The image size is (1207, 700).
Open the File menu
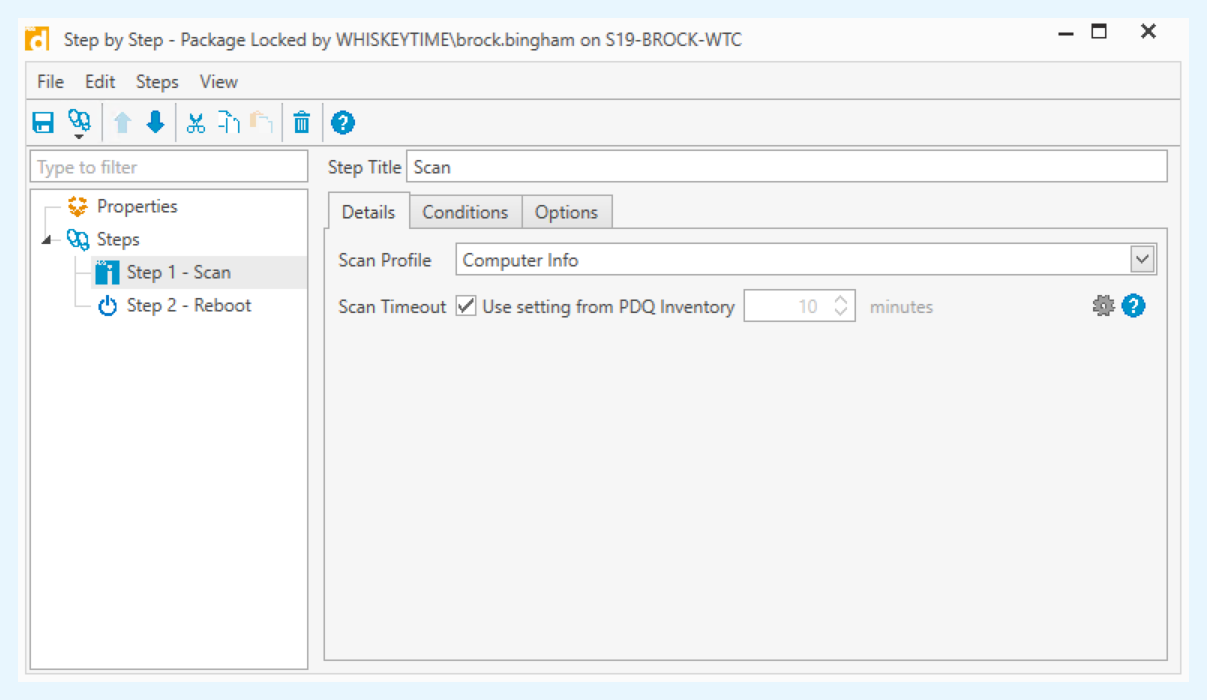tap(50, 82)
